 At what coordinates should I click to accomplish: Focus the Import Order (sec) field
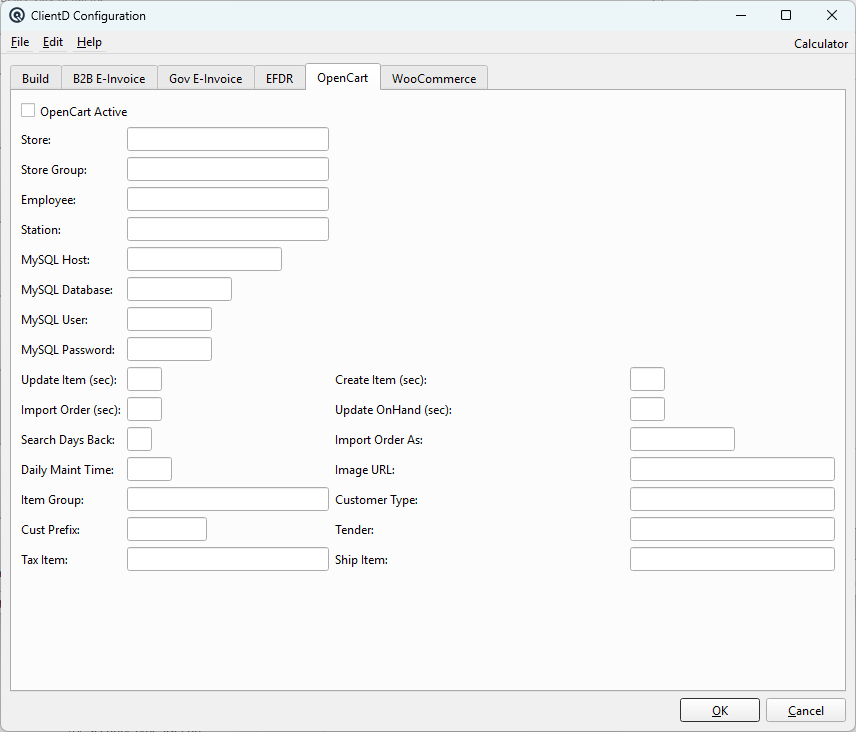(x=144, y=409)
